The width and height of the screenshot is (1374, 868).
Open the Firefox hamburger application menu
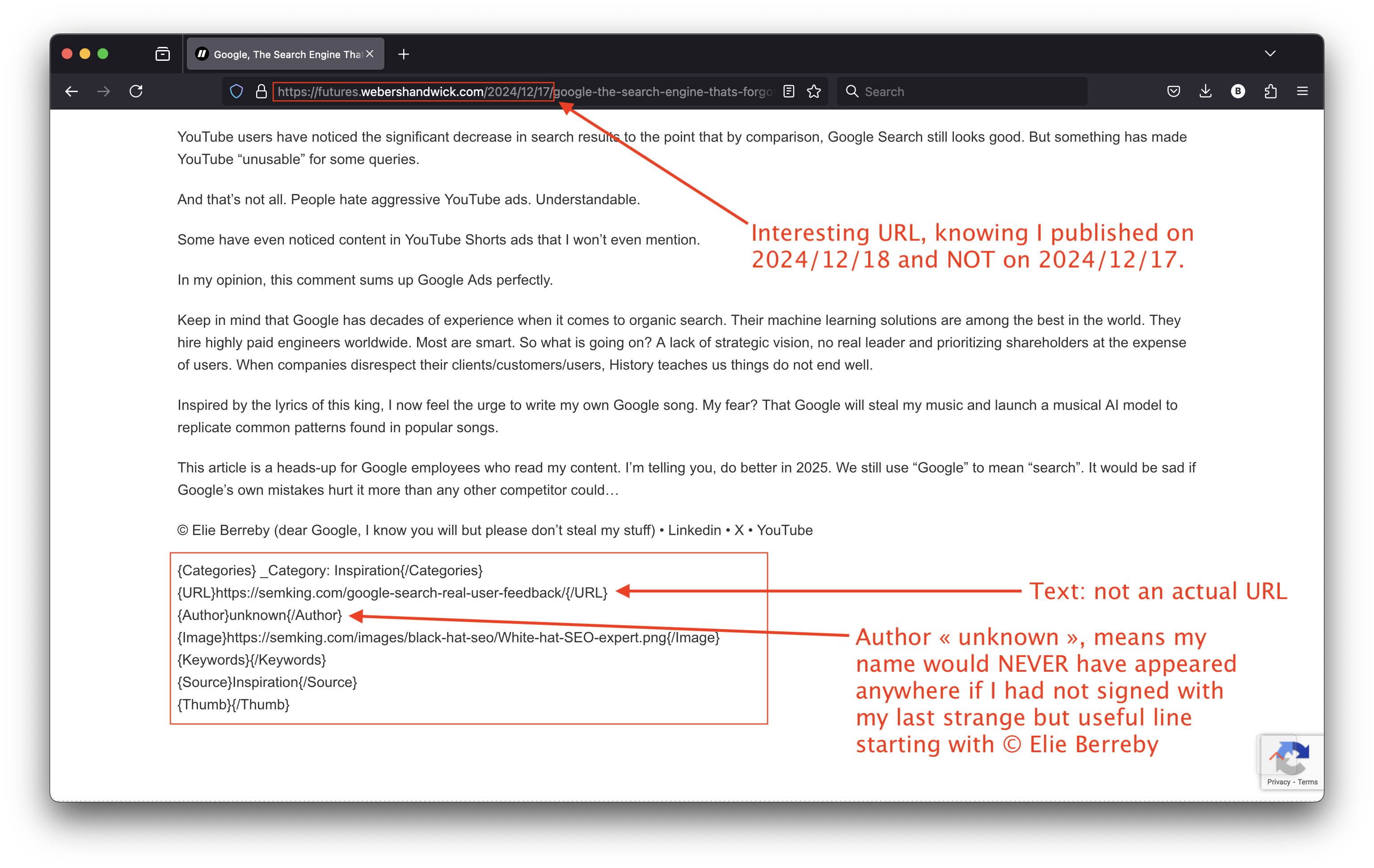tap(1302, 91)
